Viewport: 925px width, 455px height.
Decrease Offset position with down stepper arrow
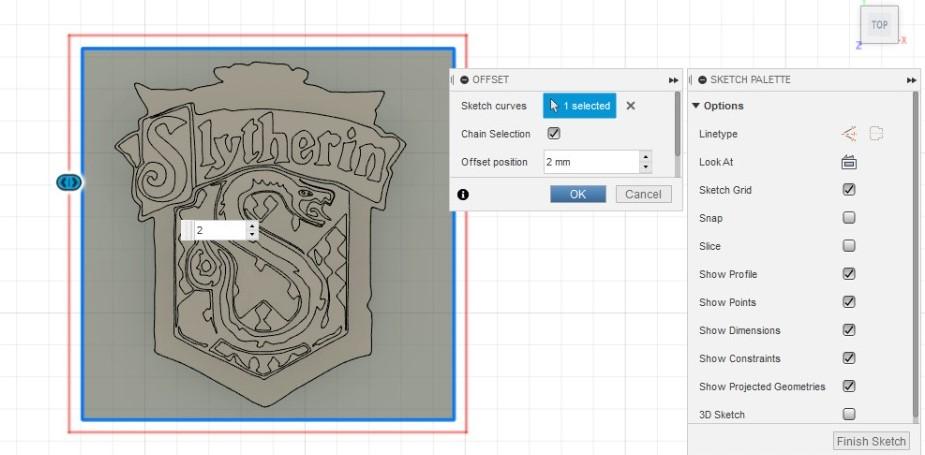point(645,167)
